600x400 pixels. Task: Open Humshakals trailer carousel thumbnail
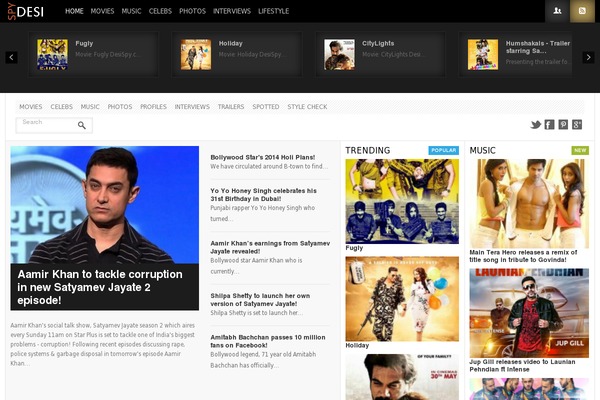483,54
